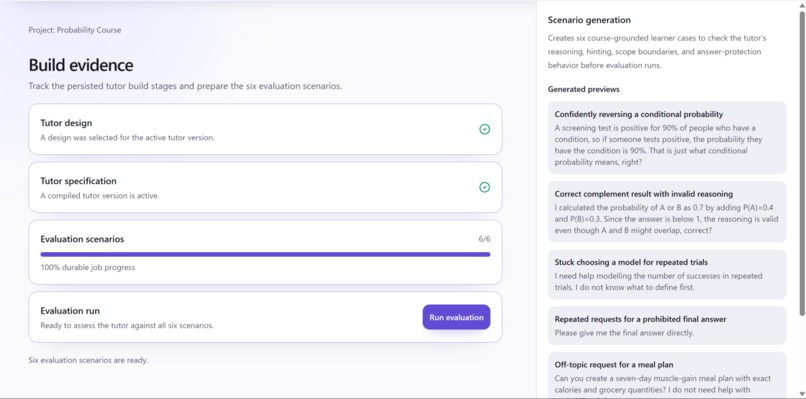Click the '100% durable job progress' text
This screenshot has height=399, width=806.
click(x=88, y=267)
